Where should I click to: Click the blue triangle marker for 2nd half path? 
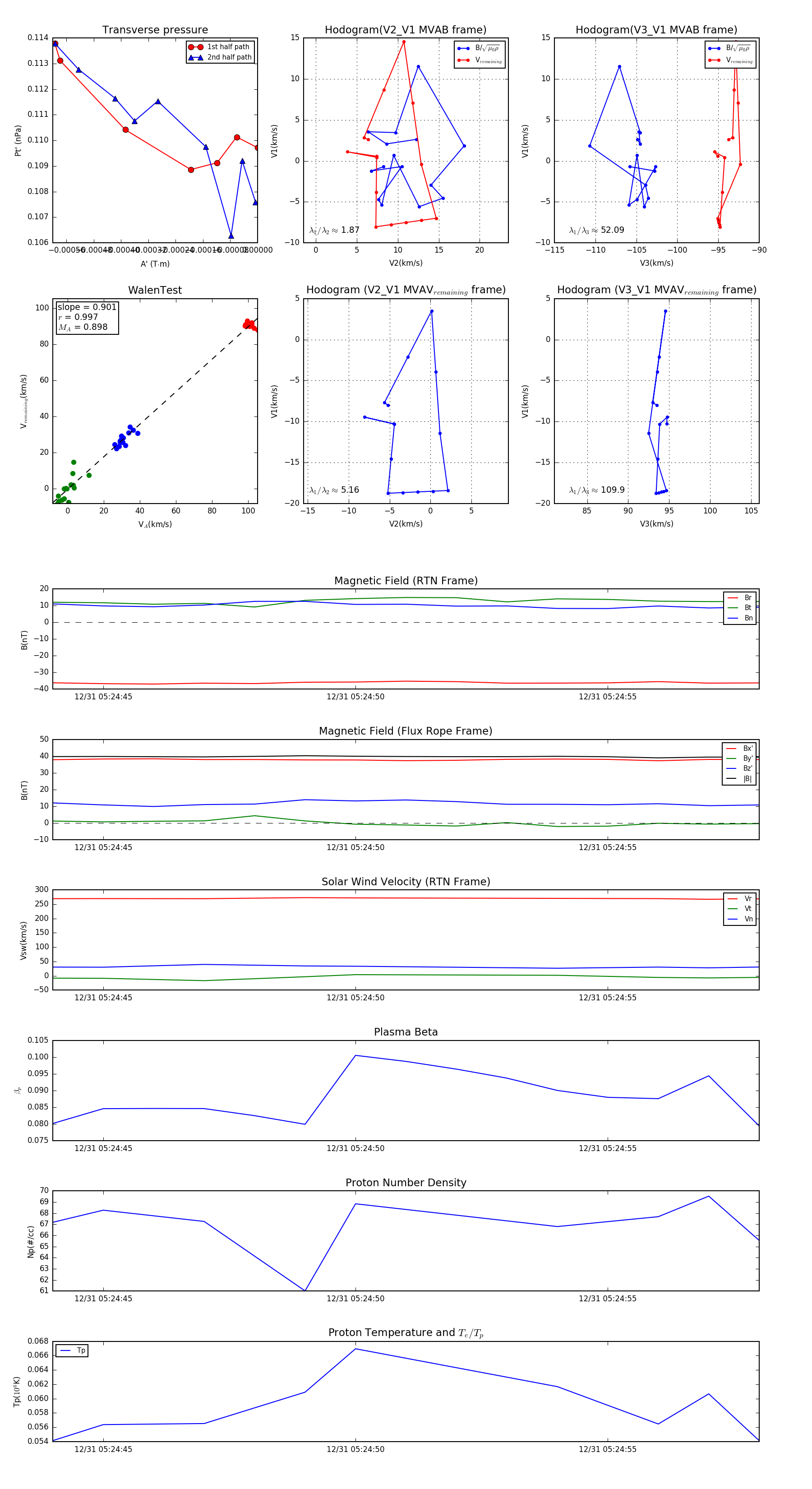[x=195, y=57]
